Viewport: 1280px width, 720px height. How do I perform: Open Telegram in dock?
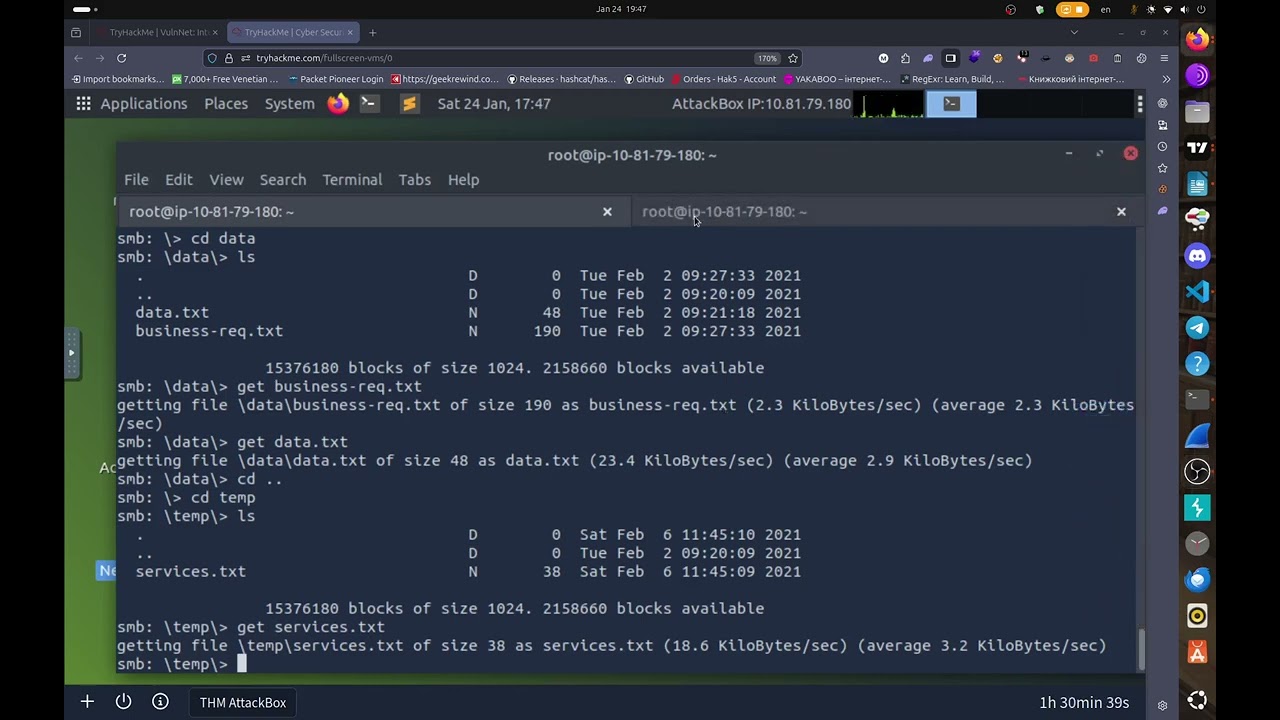[x=1197, y=328]
